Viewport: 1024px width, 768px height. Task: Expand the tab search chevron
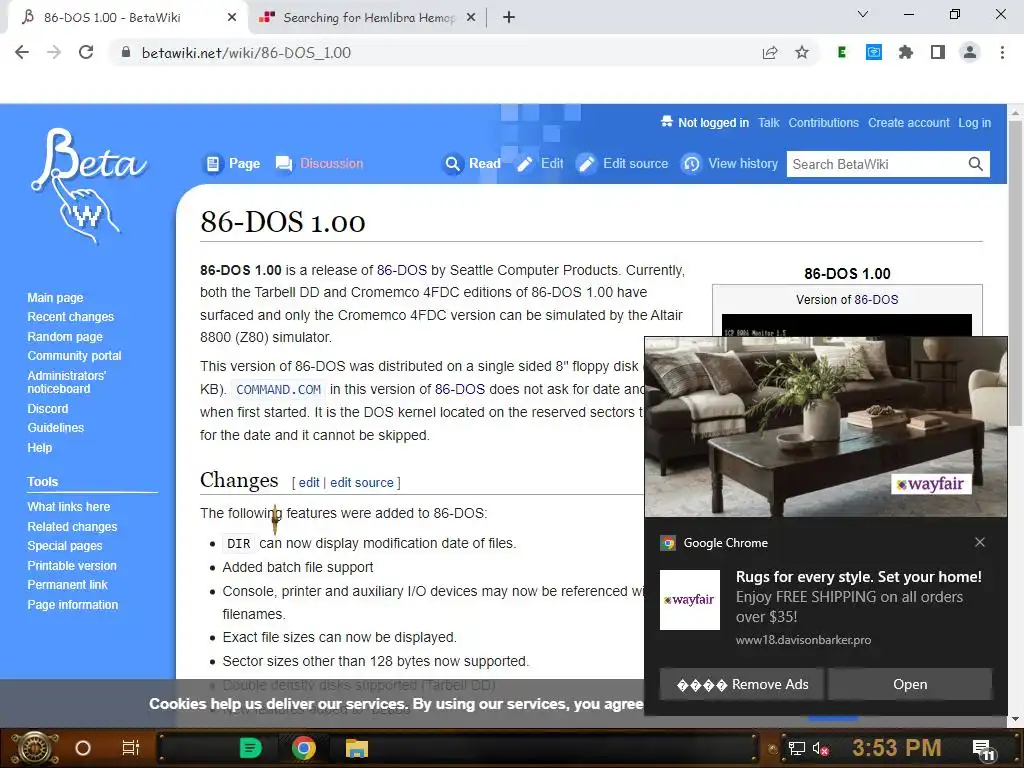[863, 14]
